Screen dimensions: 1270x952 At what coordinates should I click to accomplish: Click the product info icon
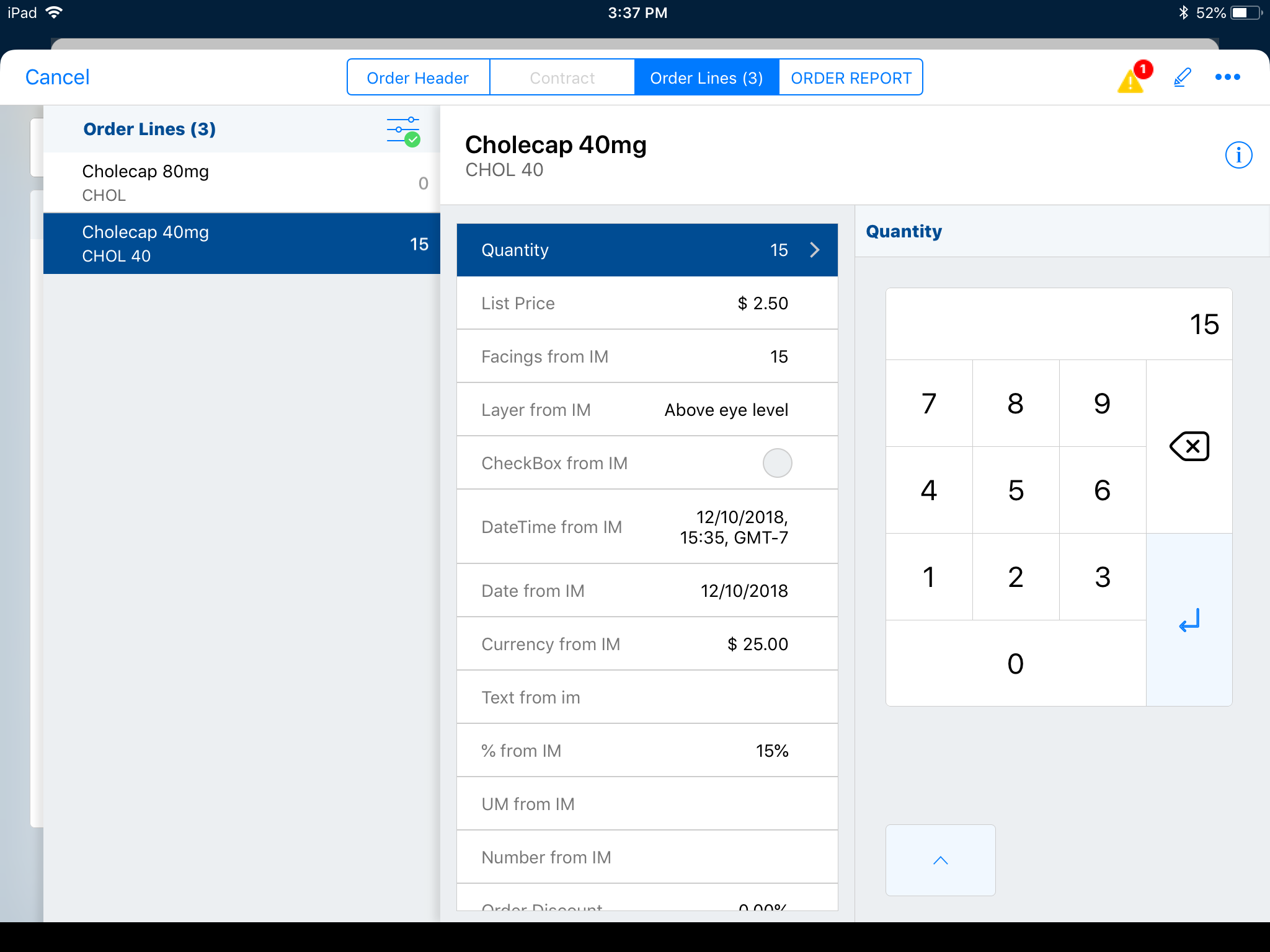pyautogui.click(x=1238, y=155)
